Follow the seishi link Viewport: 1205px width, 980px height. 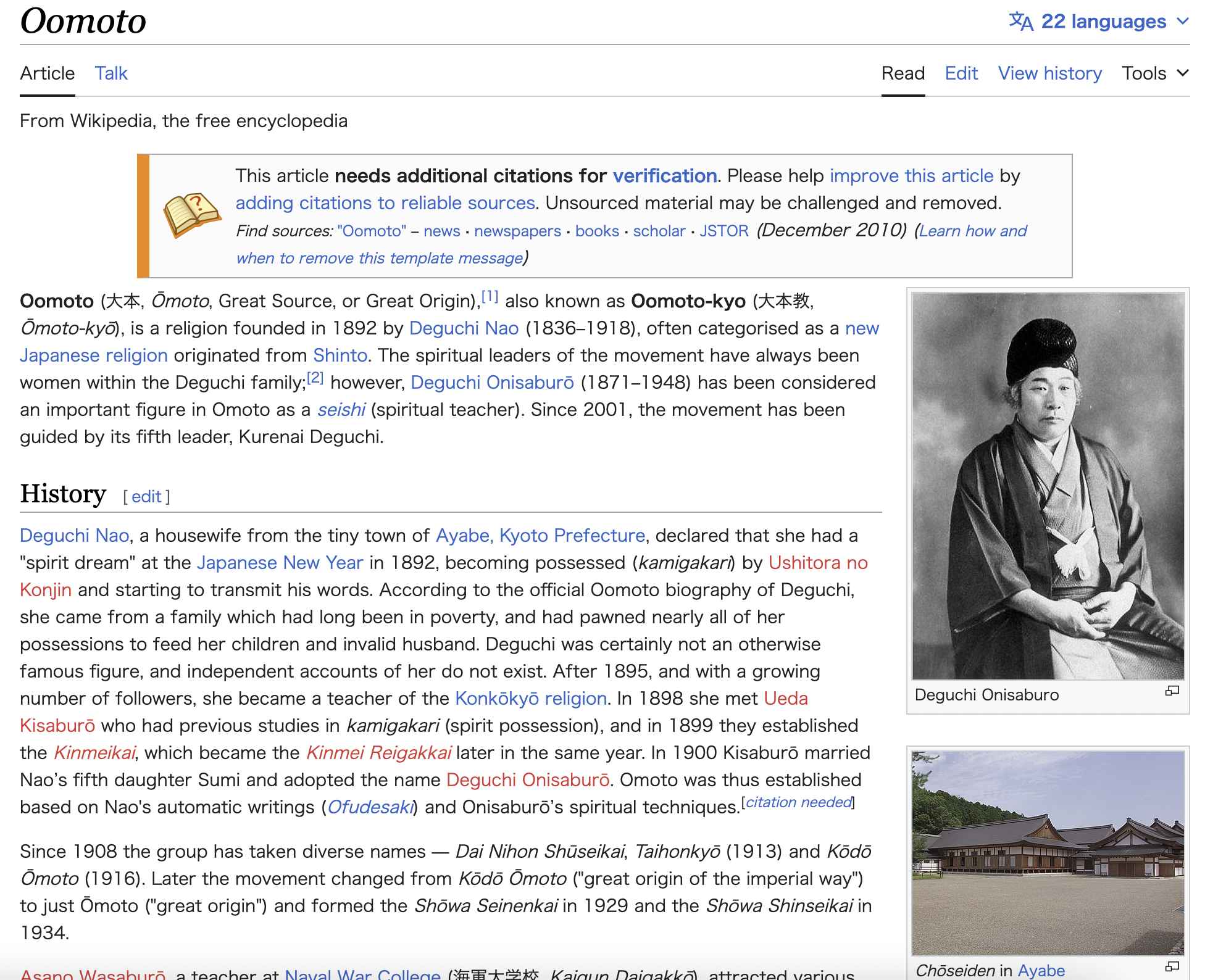coord(341,410)
